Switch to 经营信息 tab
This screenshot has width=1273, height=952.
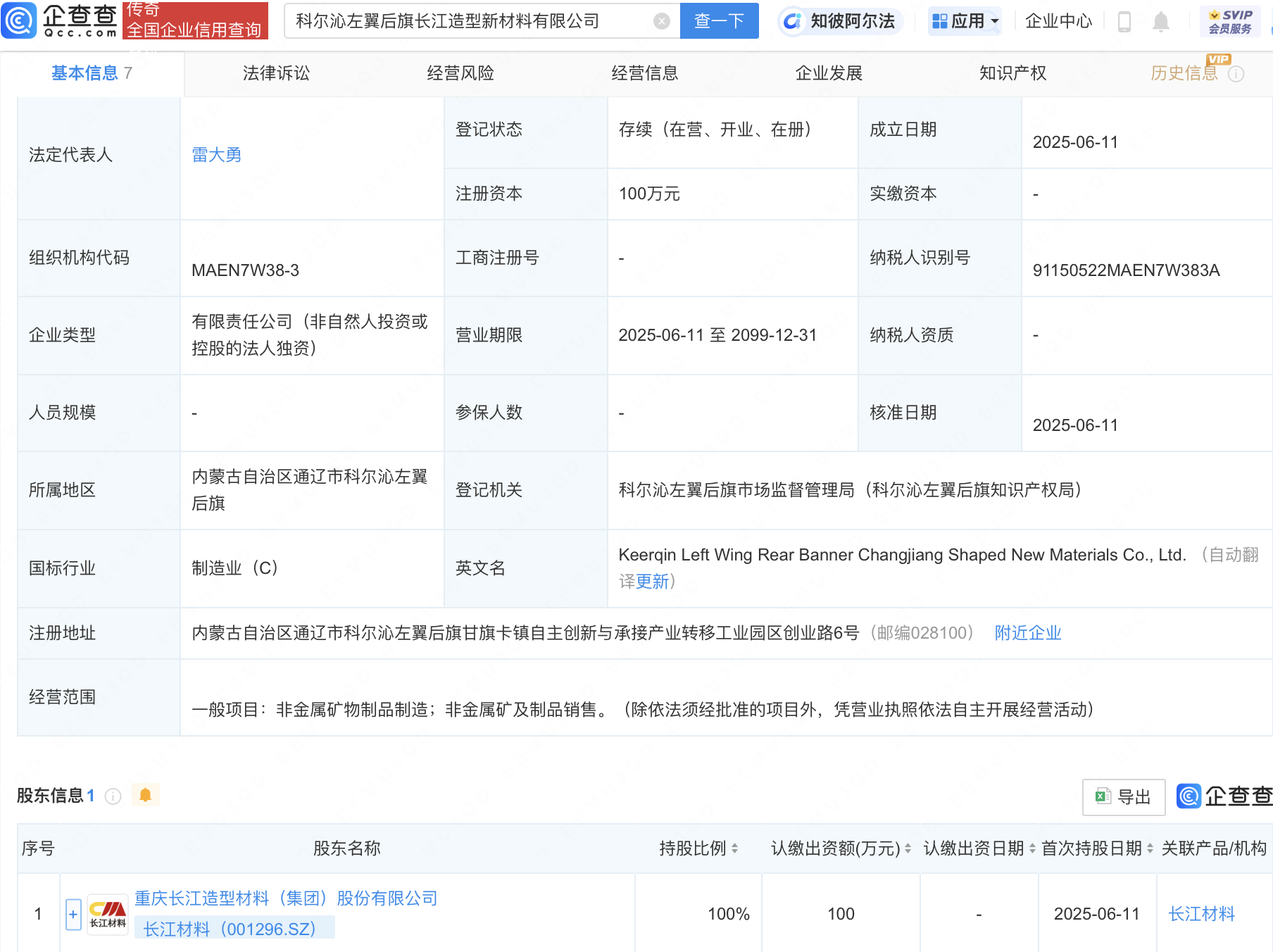click(644, 73)
